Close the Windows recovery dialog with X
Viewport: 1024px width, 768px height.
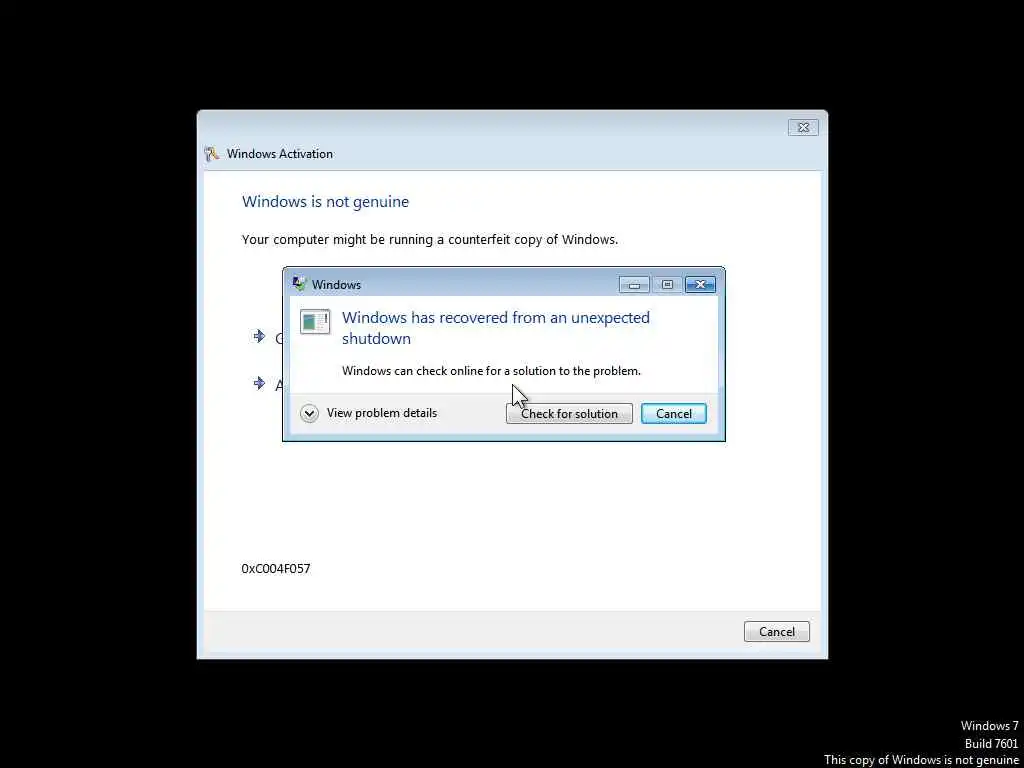(700, 285)
